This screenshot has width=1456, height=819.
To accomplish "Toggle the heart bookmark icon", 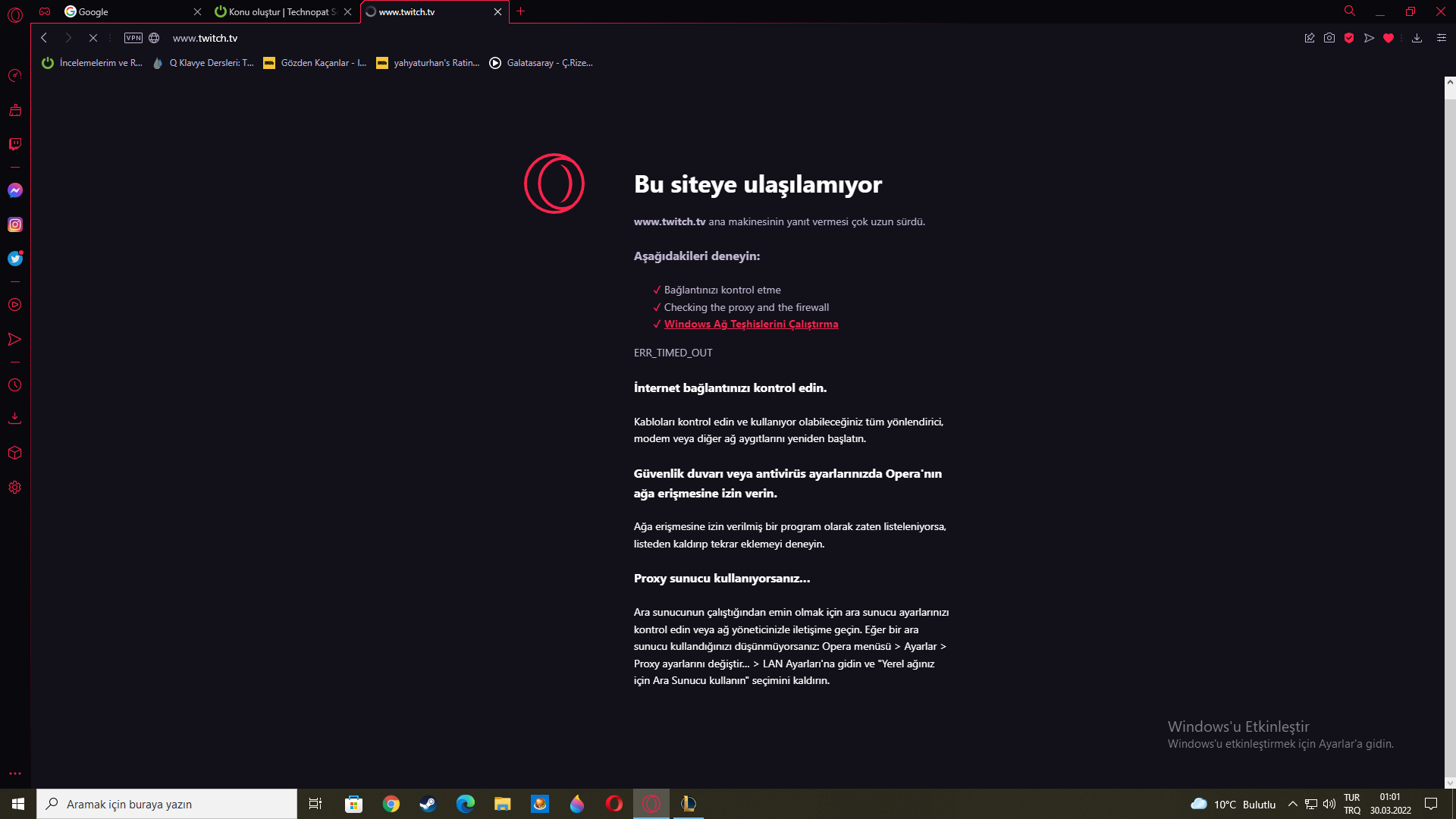I will (1389, 38).
